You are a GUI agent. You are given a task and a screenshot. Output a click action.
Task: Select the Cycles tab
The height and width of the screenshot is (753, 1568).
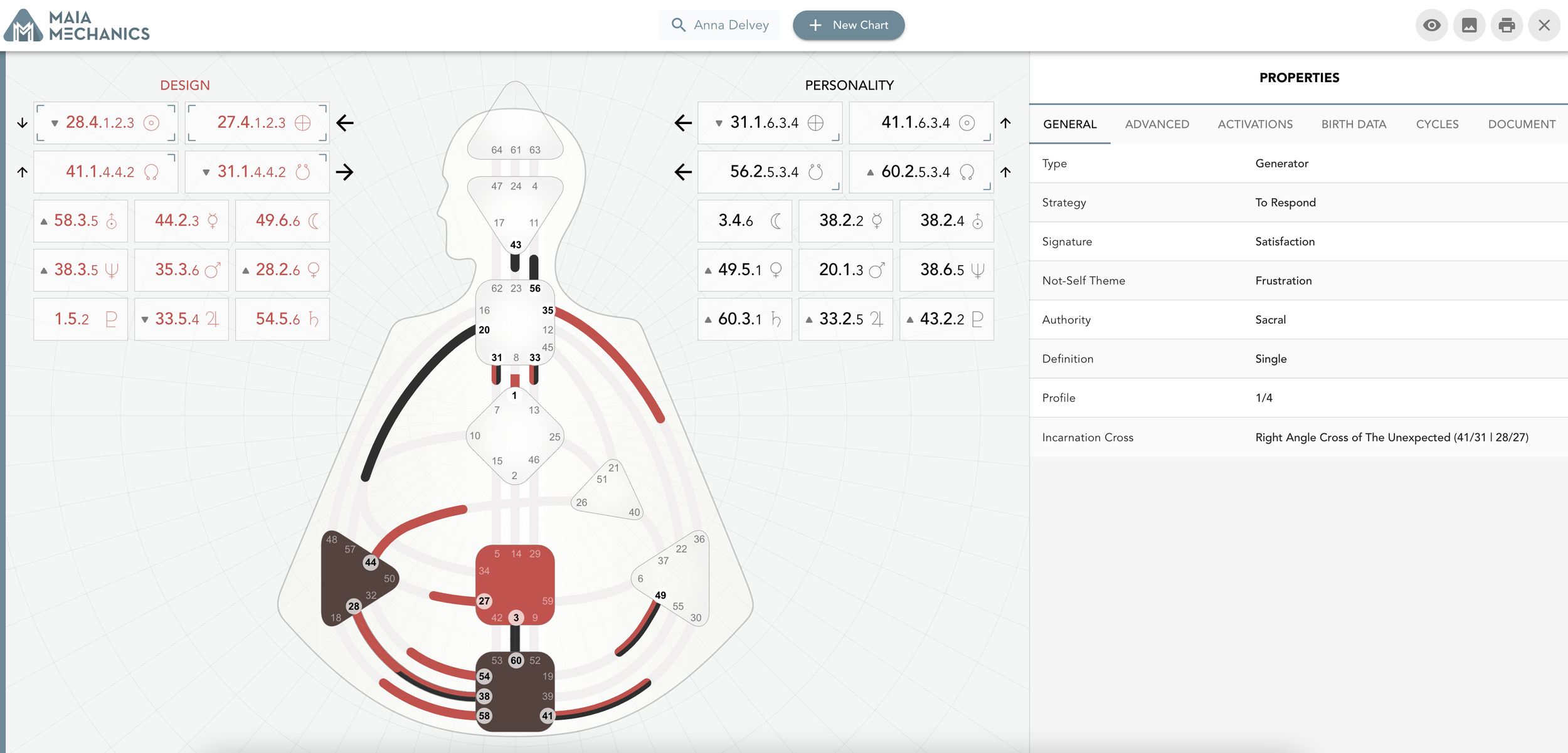(x=1437, y=124)
